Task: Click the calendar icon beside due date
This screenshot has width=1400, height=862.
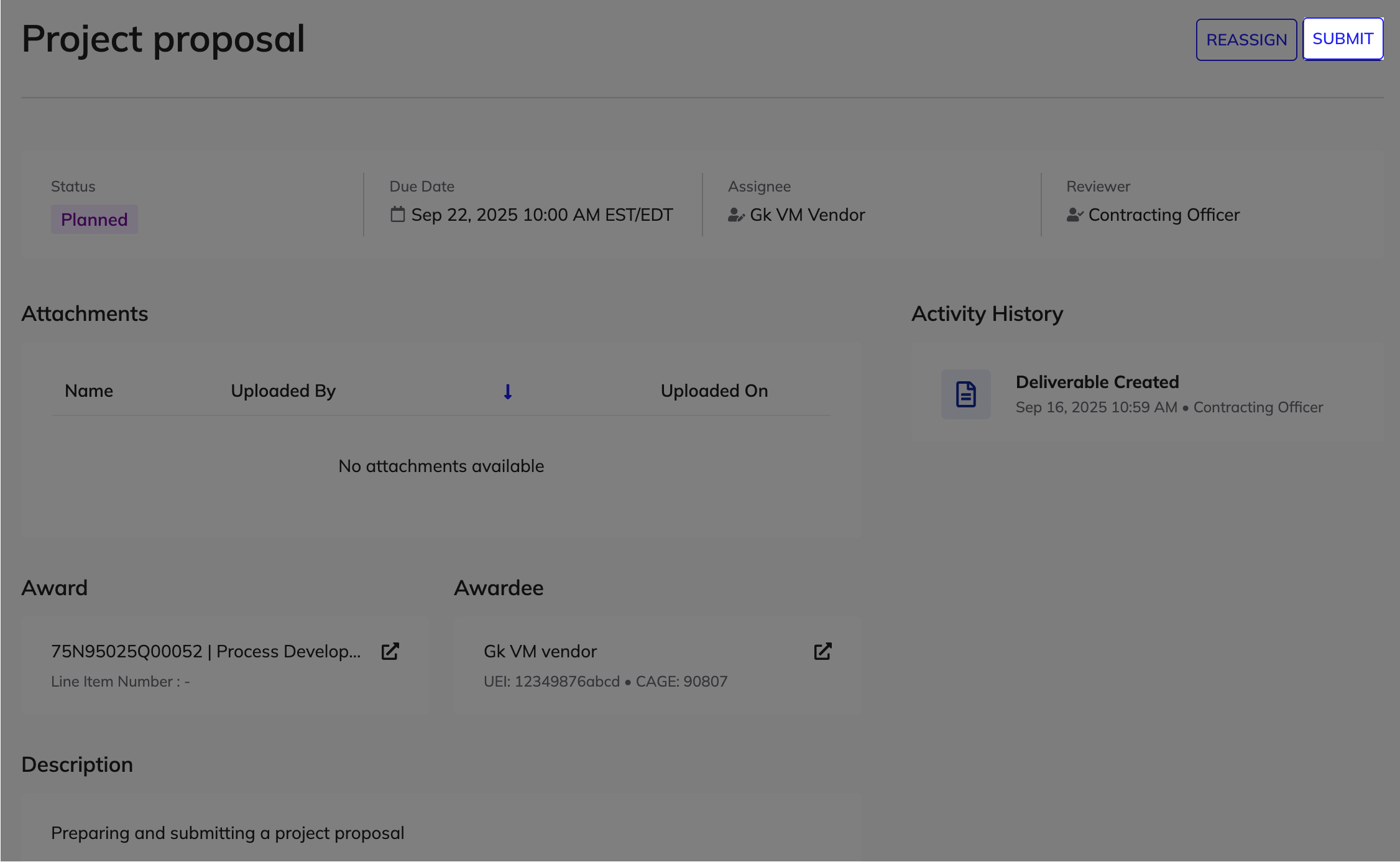Action: pos(397,215)
